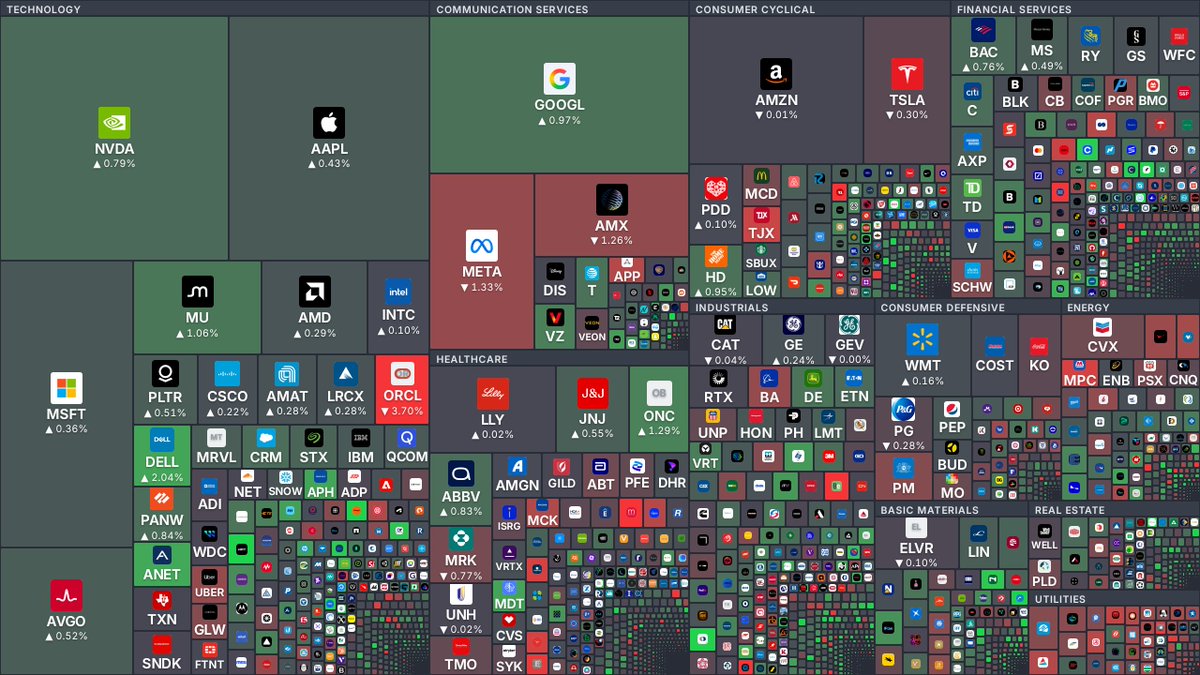Open the AMX logo tile

[x=611, y=200]
